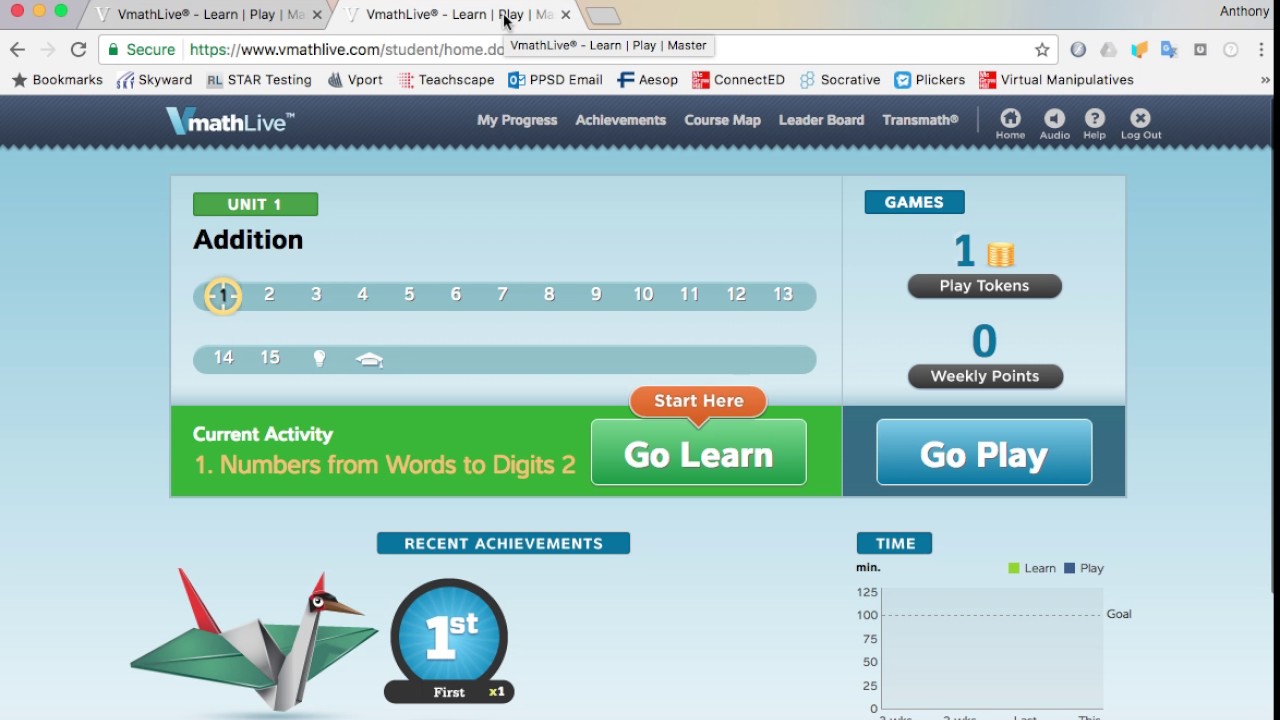The image size is (1280, 720).
Task: Select activity 2 in the progress bar
Action: (269, 294)
